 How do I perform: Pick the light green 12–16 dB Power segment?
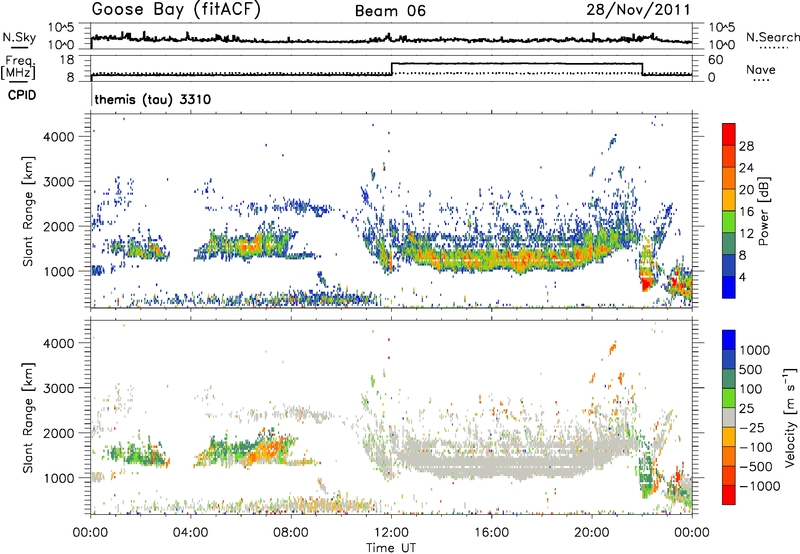click(x=729, y=222)
